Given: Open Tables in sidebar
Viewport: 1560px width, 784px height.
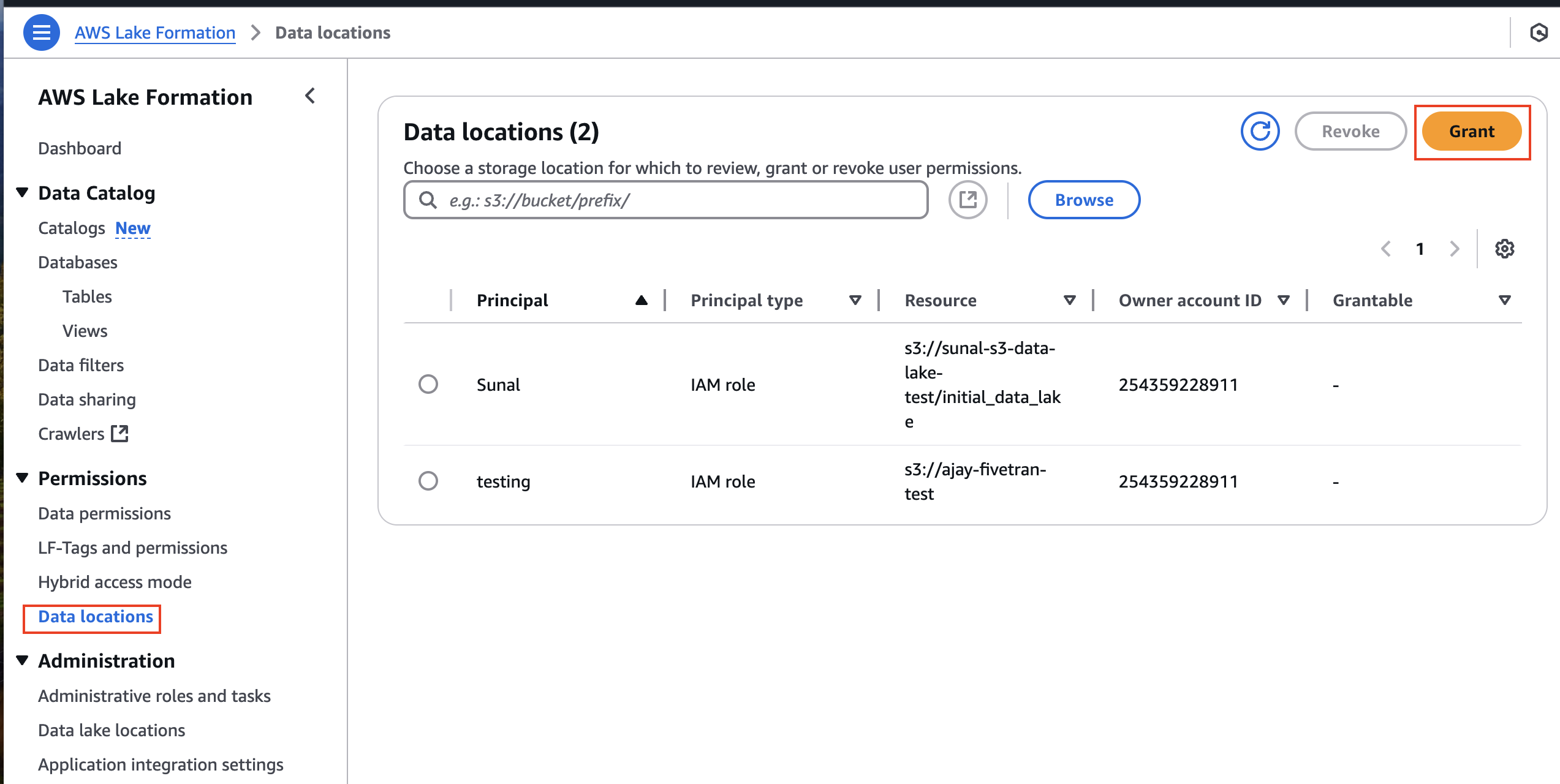Looking at the screenshot, I should click(87, 296).
